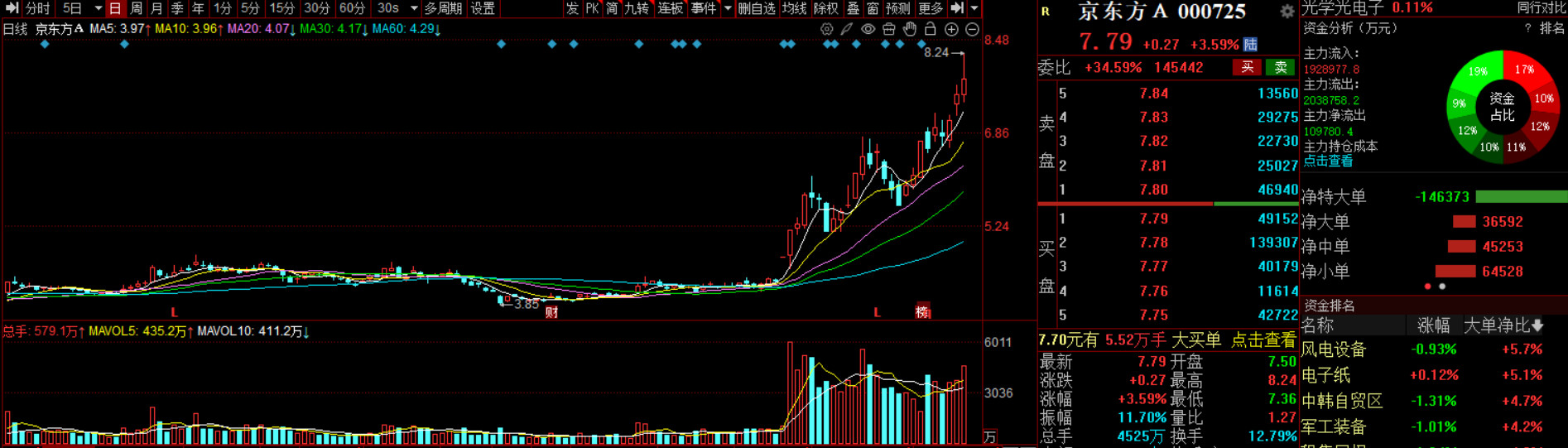Select the 5日 five-day view
The image size is (1568, 448).
point(73,8)
